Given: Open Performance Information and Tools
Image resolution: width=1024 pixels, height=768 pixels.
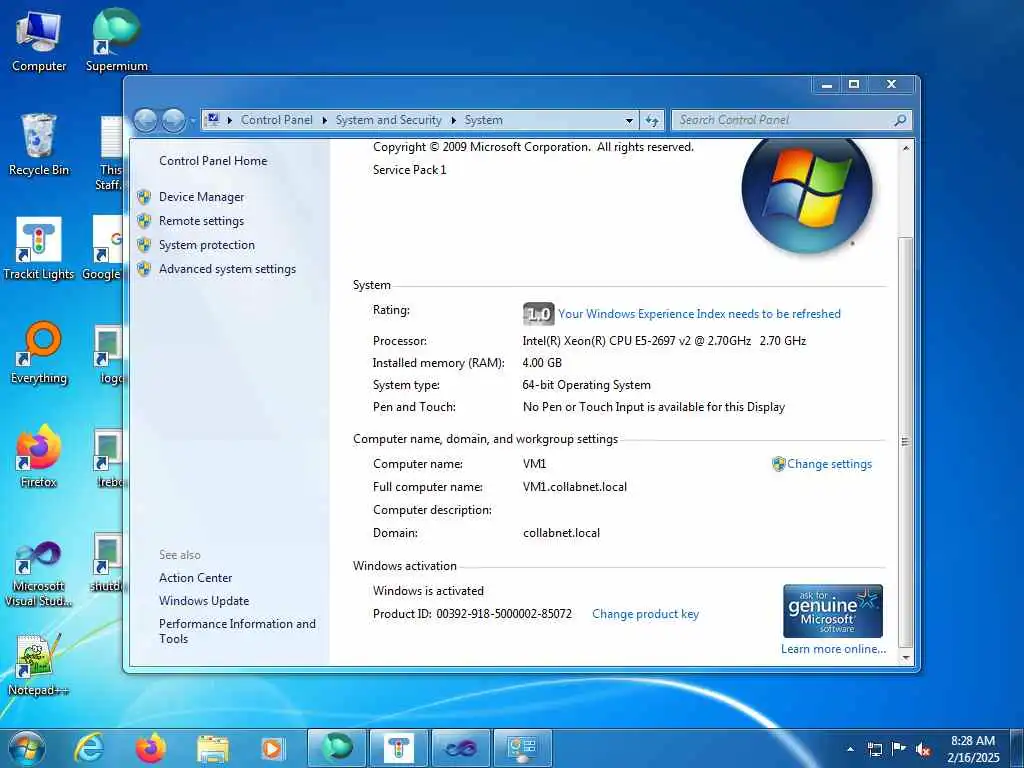Looking at the screenshot, I should 237,631.
